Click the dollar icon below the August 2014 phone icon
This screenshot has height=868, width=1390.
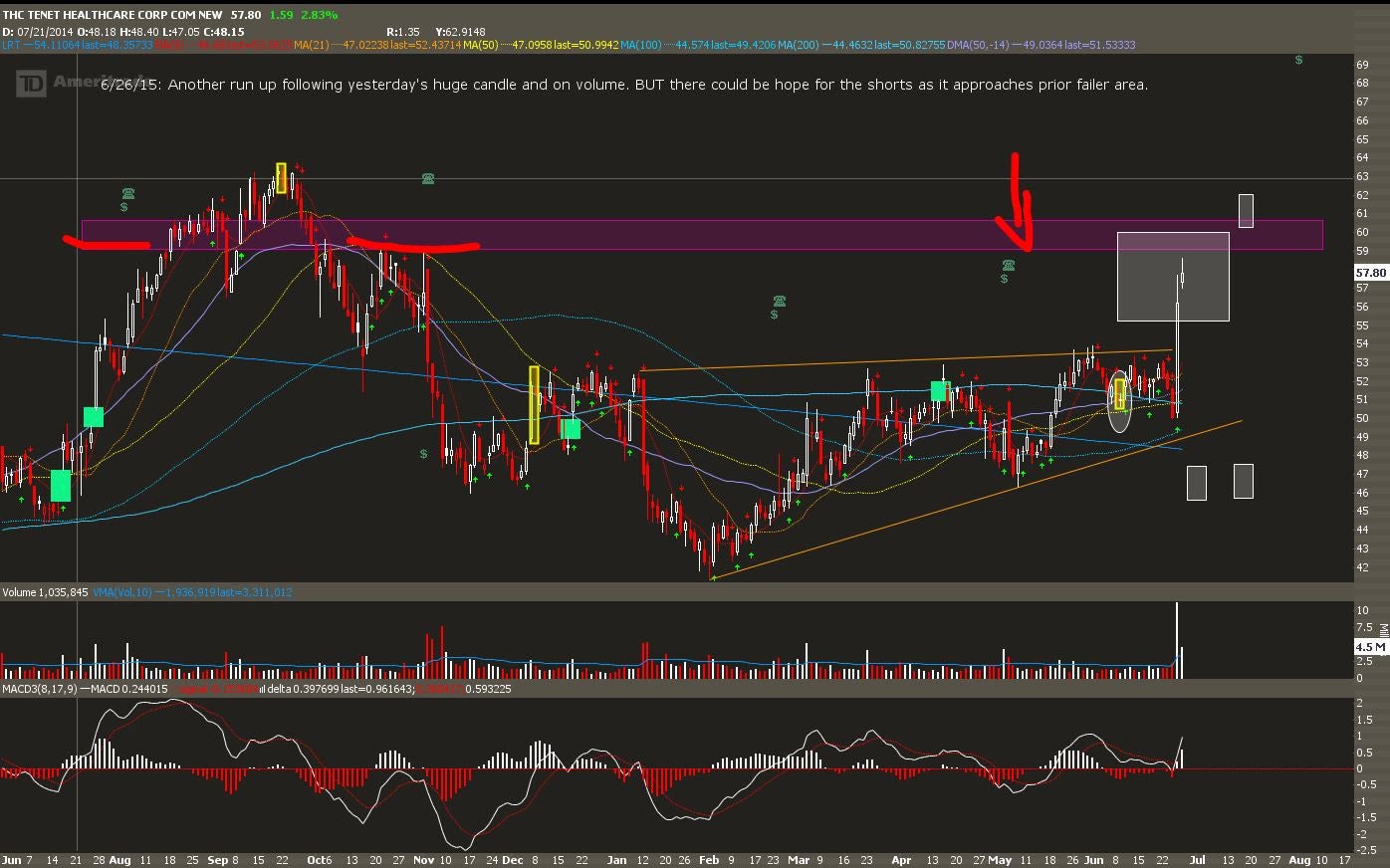[123, 207]
